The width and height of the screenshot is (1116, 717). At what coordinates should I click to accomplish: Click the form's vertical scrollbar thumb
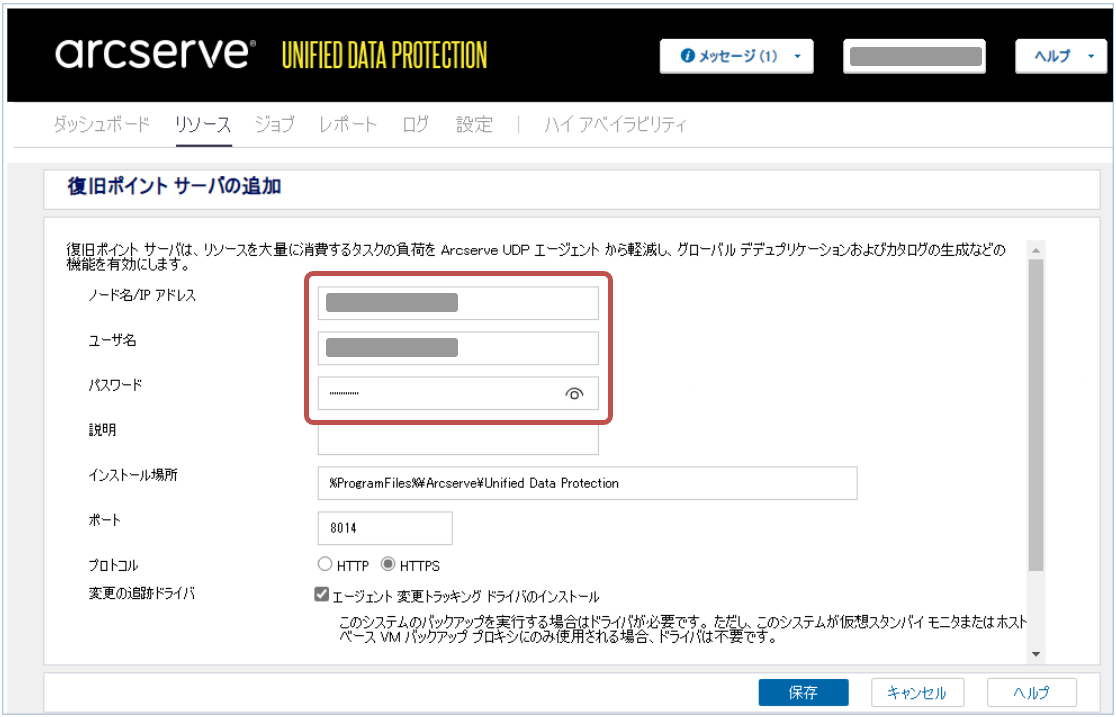click(1036, 415)
